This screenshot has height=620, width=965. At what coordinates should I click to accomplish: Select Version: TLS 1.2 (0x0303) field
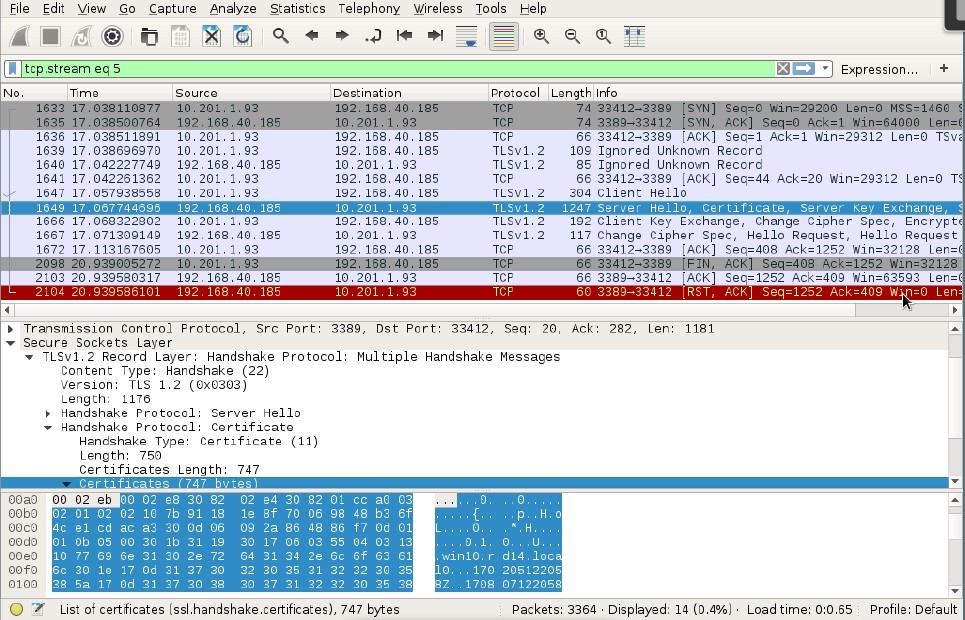click(x=154, y=385)
